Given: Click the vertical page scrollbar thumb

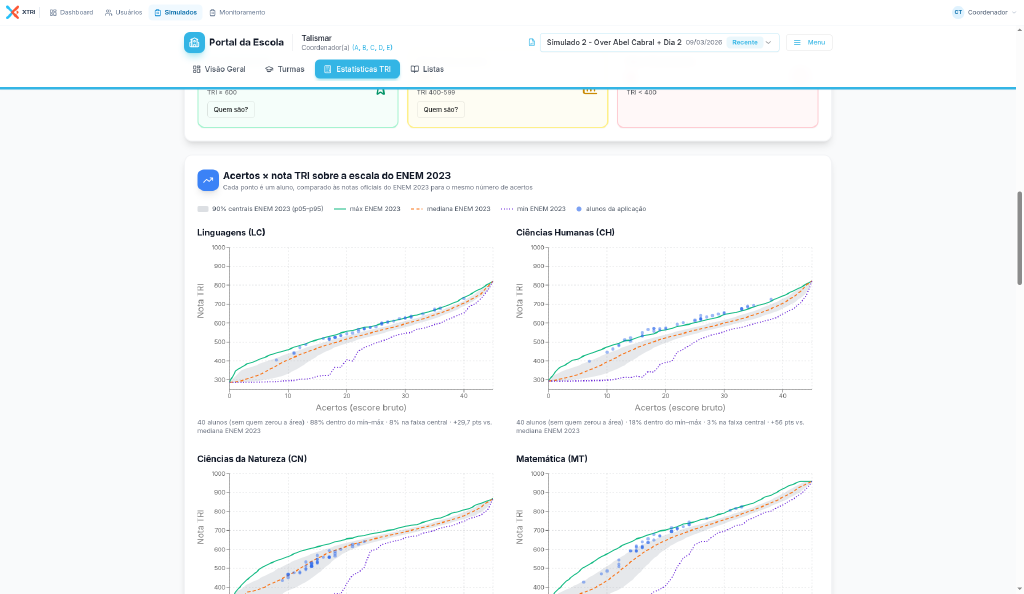Looking at the screenshot, I should (x=1019, y=238).
